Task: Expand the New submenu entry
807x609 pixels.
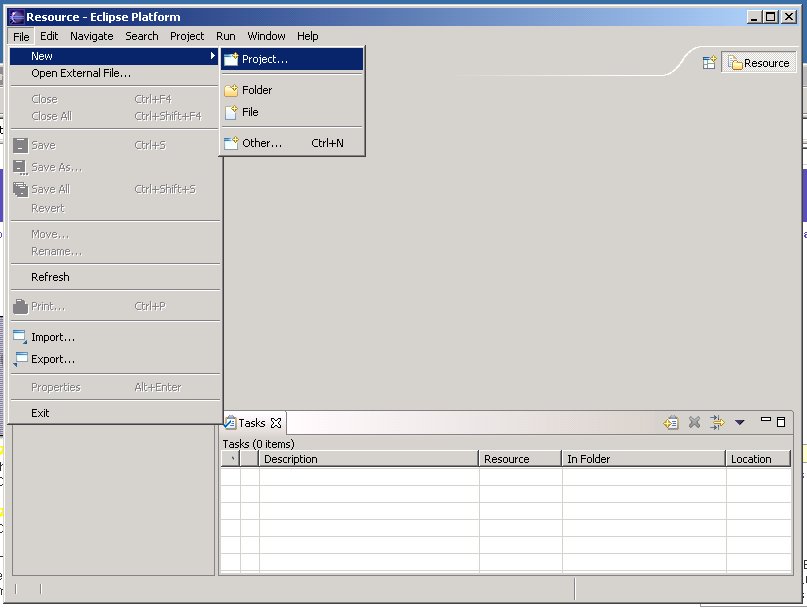Action: [116, 56]
